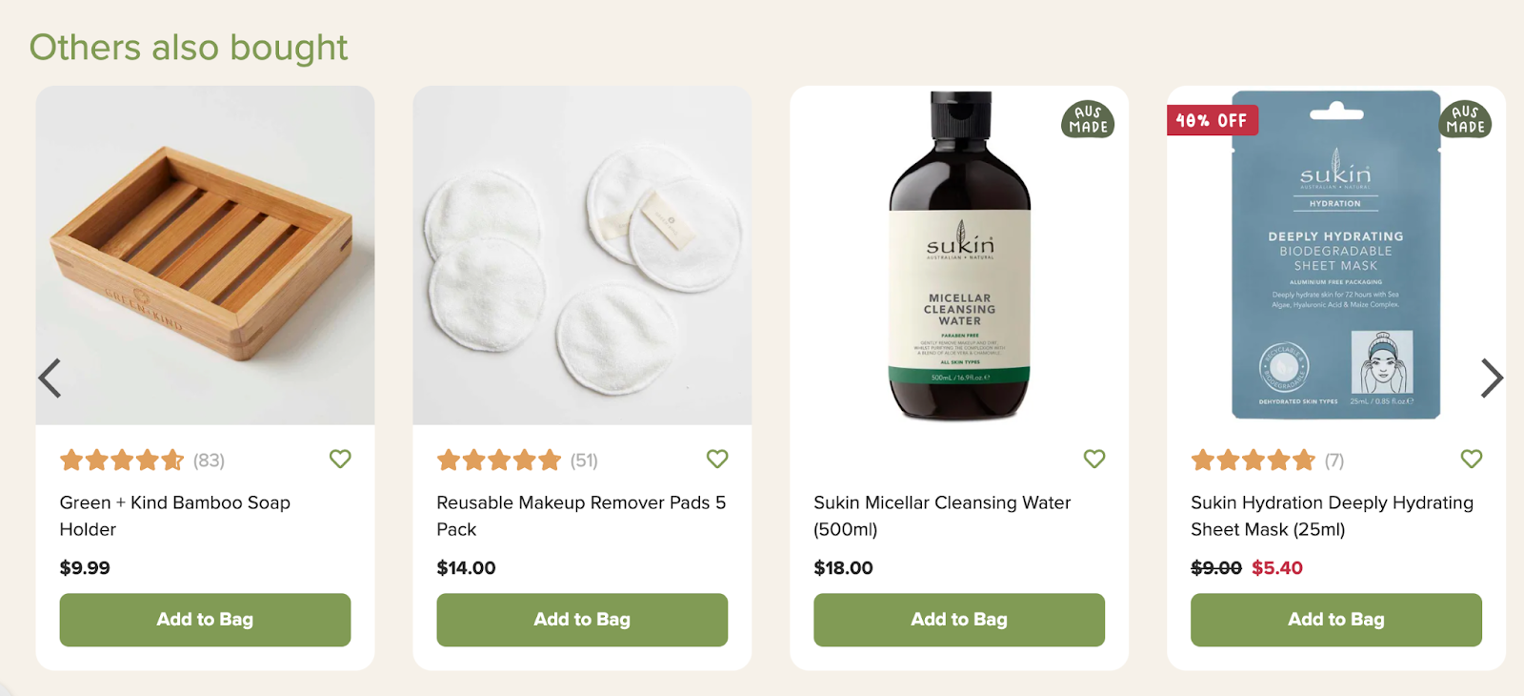The height and width of the screenshot is (696, 1524).
Task: Show the next carousel page with the right arrow
Action: [x=1491, y=378]
